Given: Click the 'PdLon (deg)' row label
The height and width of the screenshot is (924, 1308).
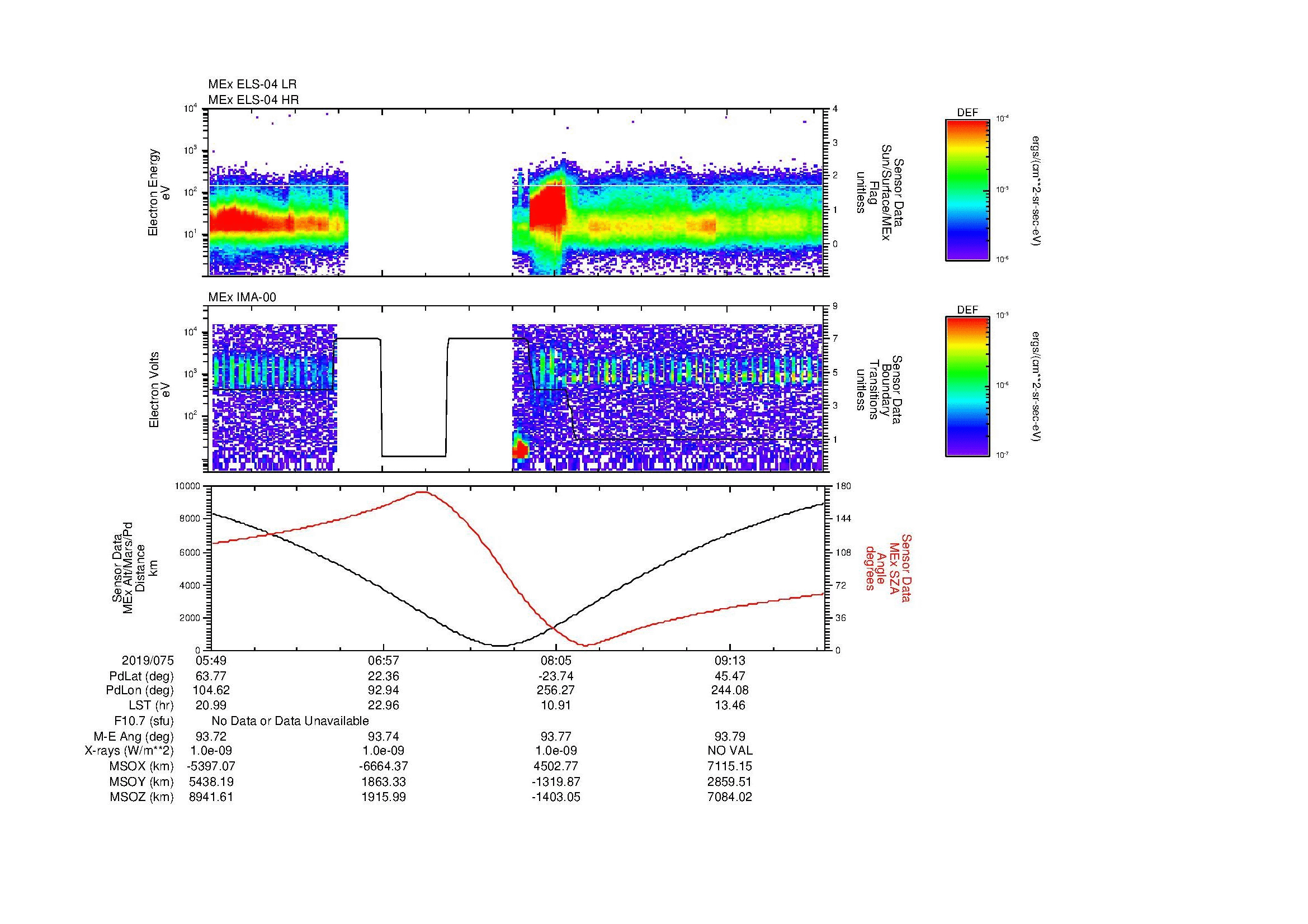Looking at the screenshot, I should (x=140, y=690).
